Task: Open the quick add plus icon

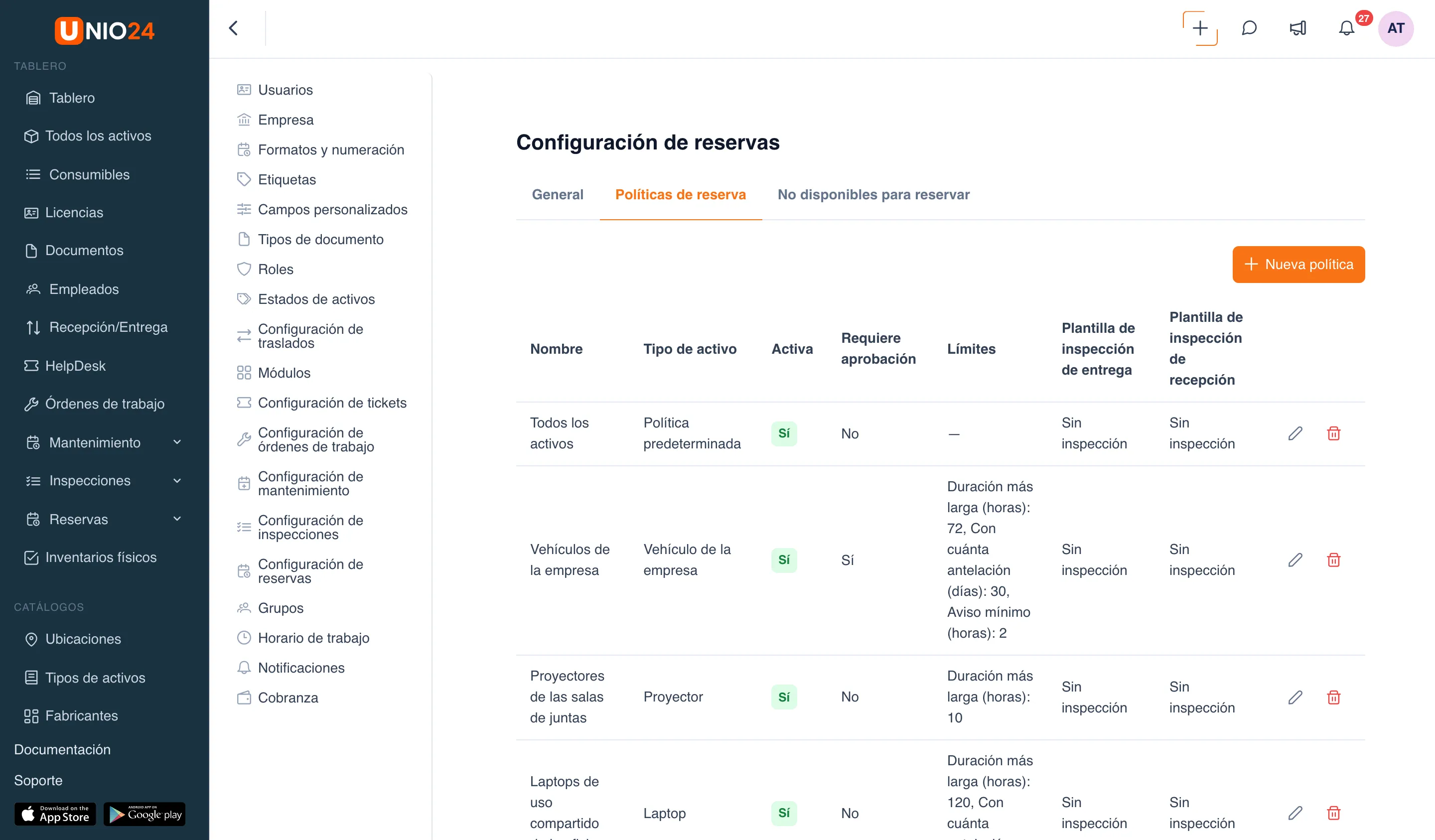Action: click(x=1200, y=28)
